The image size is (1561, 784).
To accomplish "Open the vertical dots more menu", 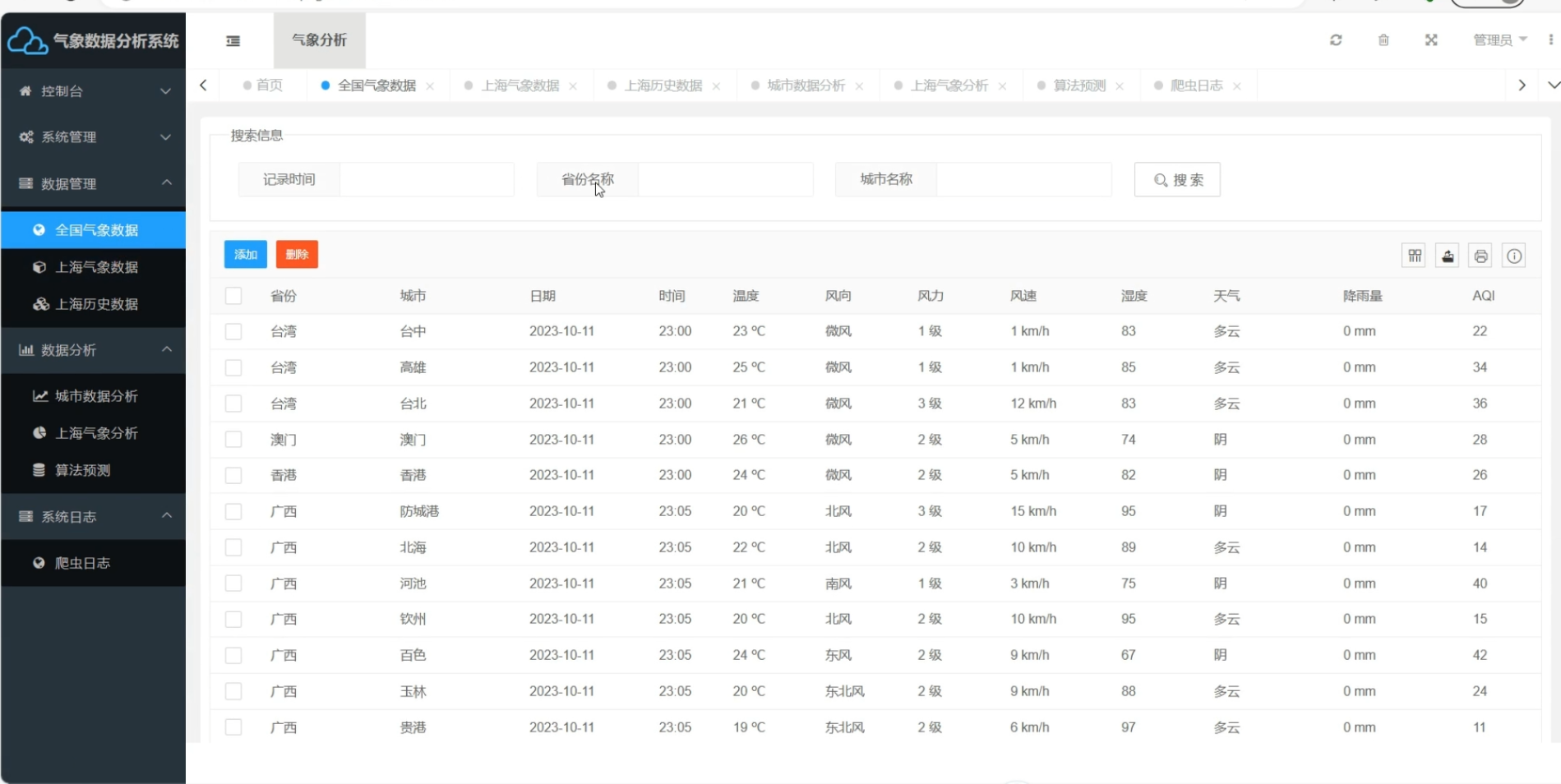I will tap(1550, 39).
